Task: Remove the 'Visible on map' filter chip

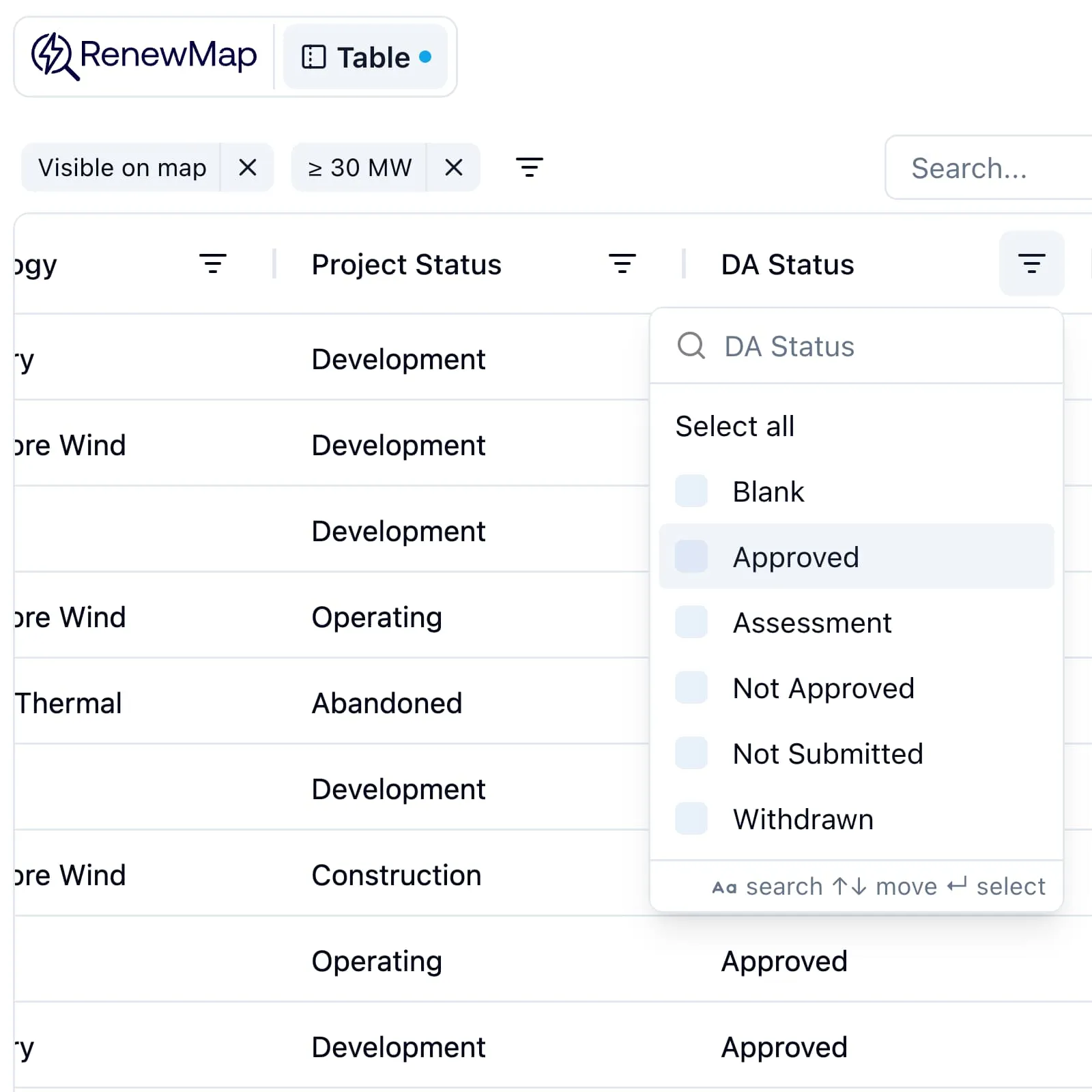Action: point(247,167)
